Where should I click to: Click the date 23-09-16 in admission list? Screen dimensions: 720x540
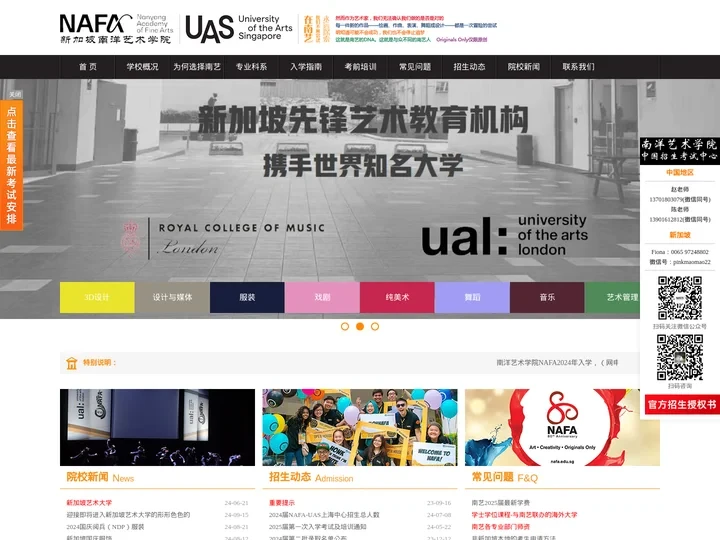(x=439, y=503)
